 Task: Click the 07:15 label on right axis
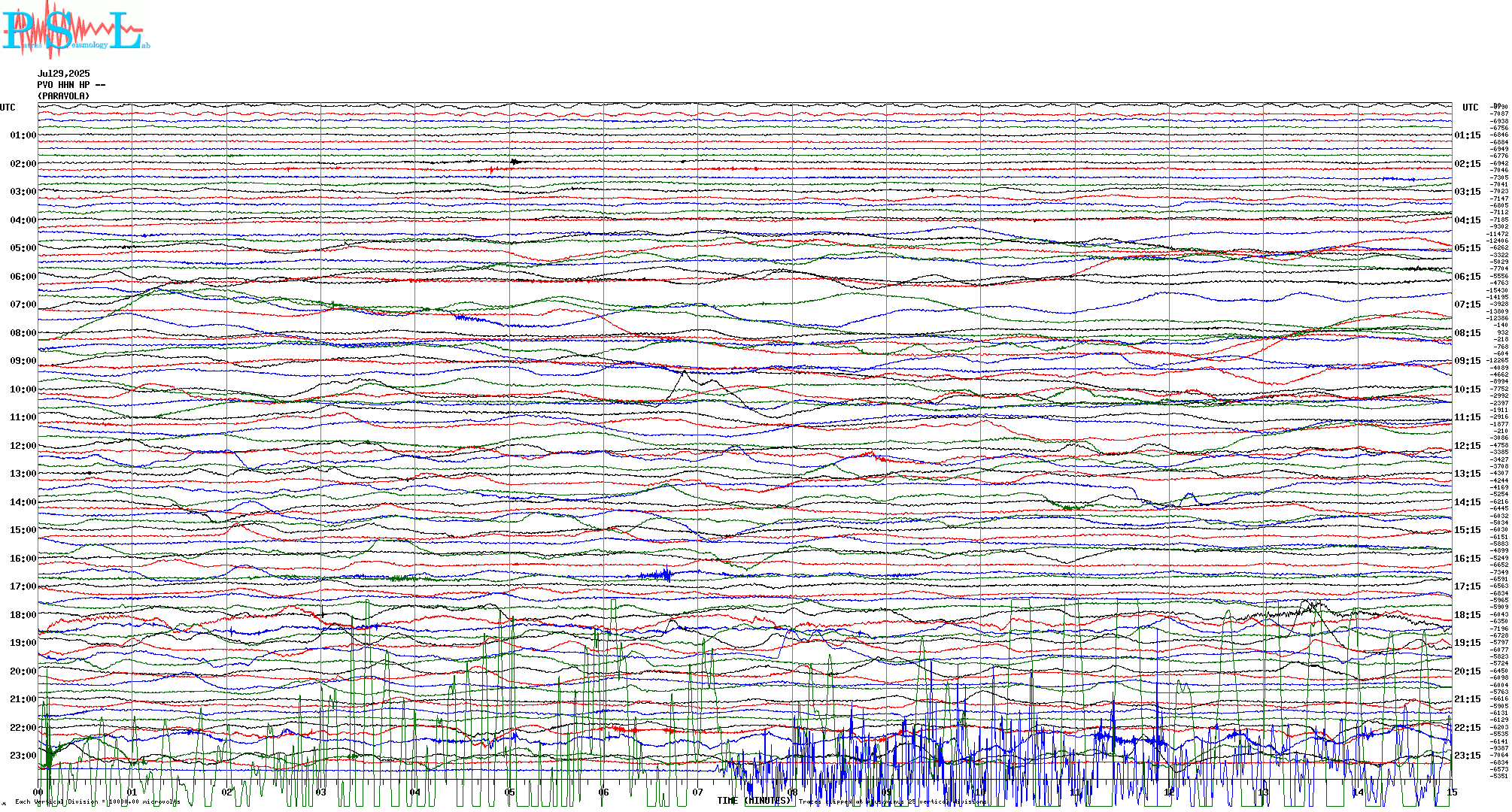[1468, 304]
